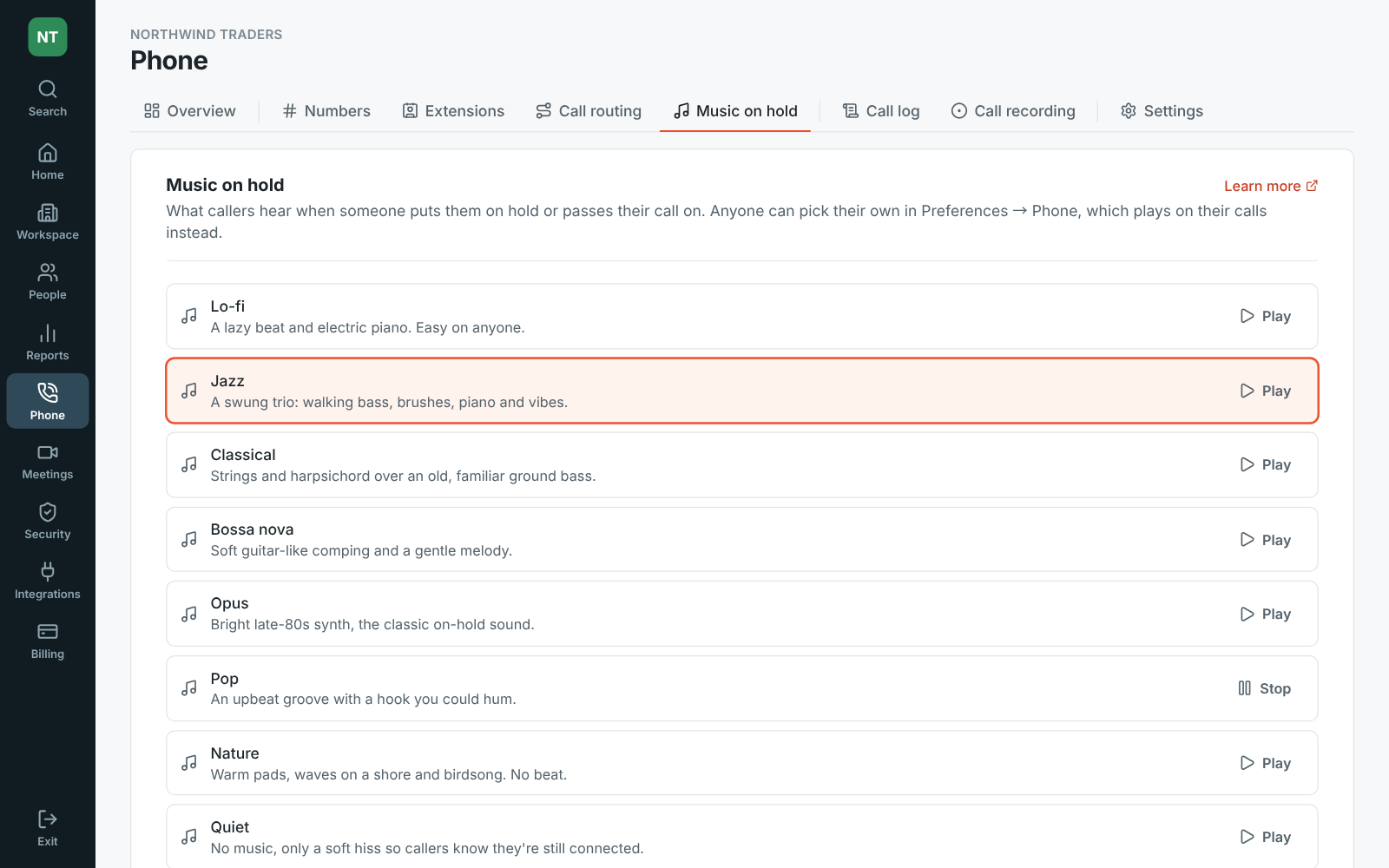Switch to the Call log tab
1389x868 pixels.
tap(881, 111)
